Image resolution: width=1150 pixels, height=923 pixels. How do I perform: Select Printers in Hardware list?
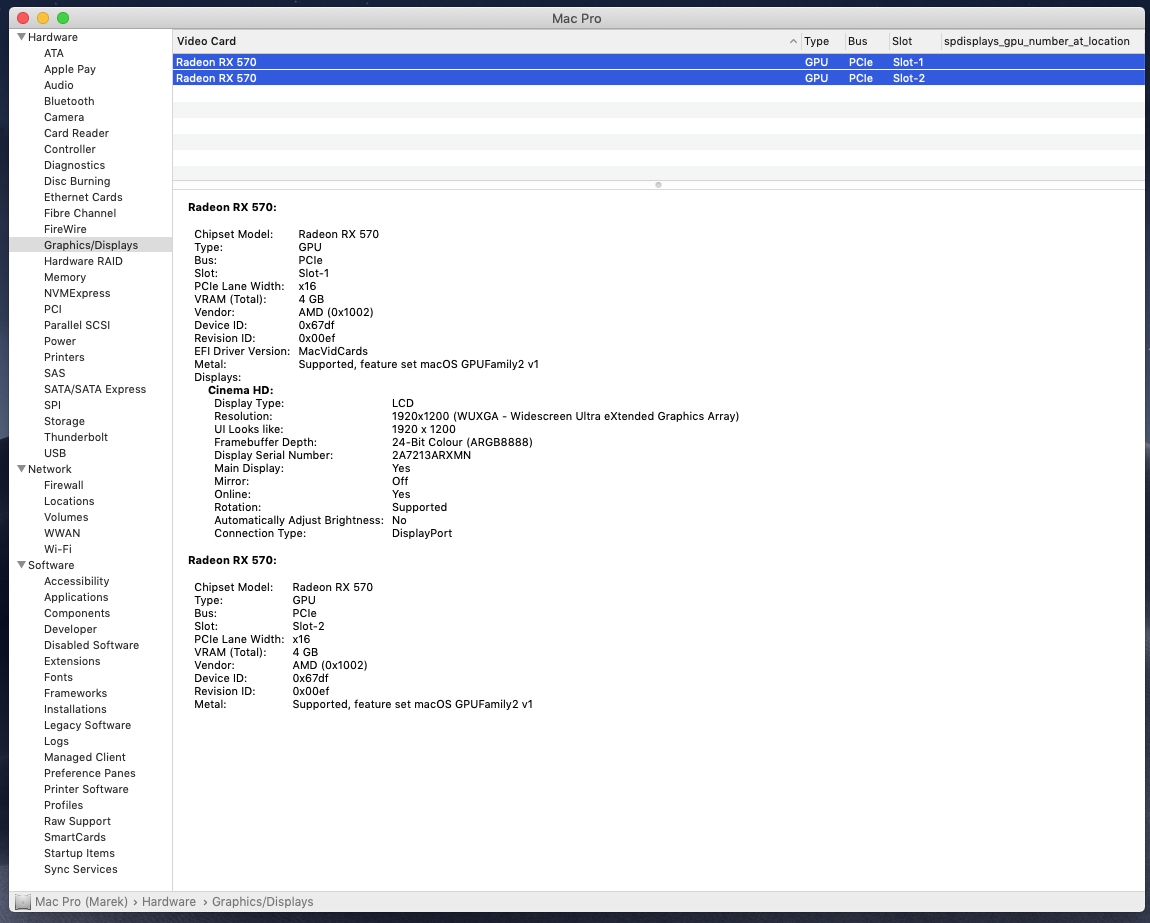pos(64,357)
